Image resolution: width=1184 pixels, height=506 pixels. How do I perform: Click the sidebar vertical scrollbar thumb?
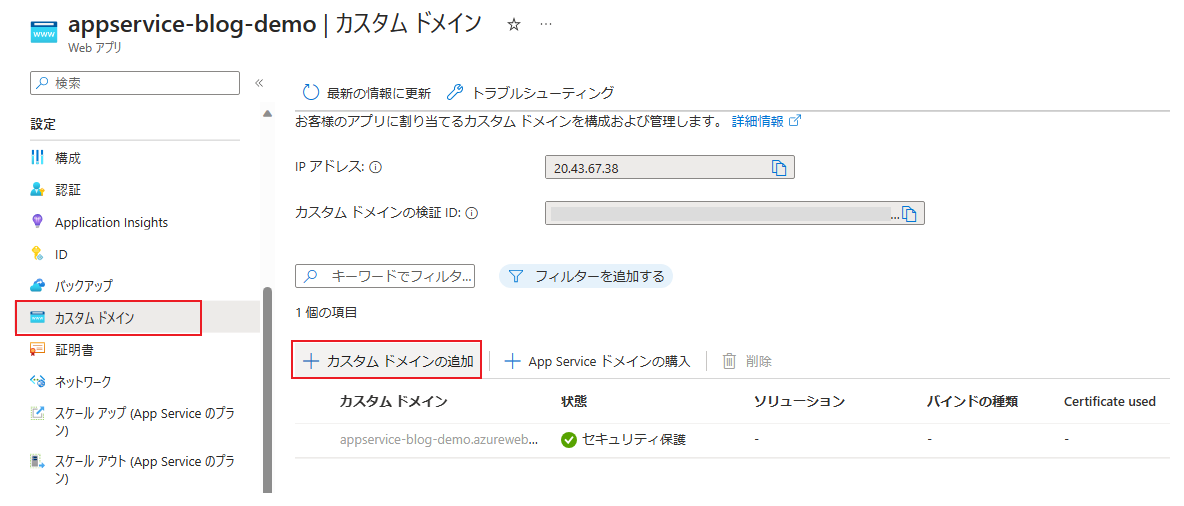click(x=267, y=389)
